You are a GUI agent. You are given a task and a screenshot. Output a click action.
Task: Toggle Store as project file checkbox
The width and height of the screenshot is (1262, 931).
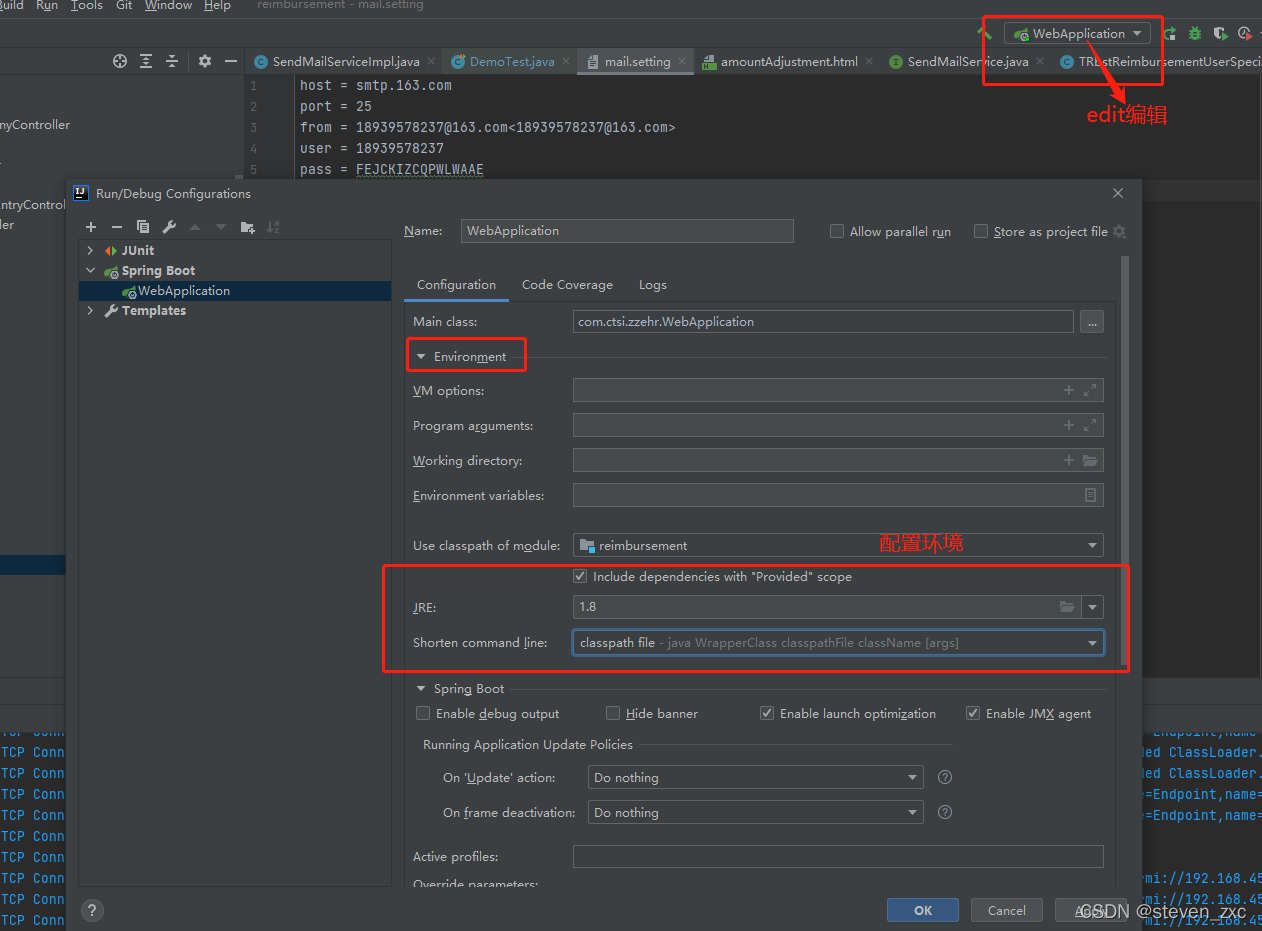pos(981,231)
